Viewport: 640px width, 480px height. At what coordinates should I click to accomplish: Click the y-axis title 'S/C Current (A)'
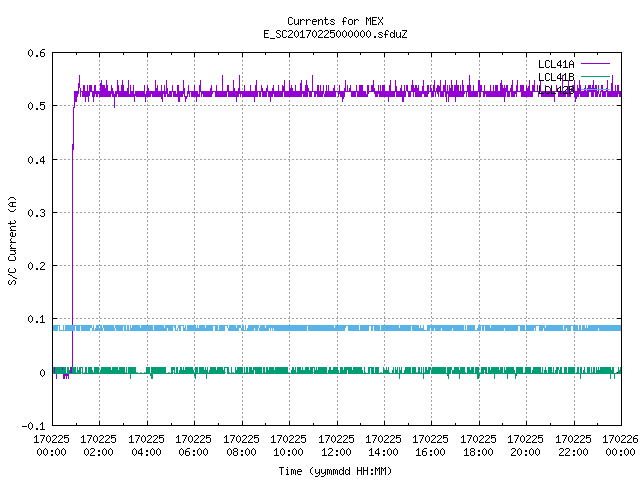[x=13, y=241]
